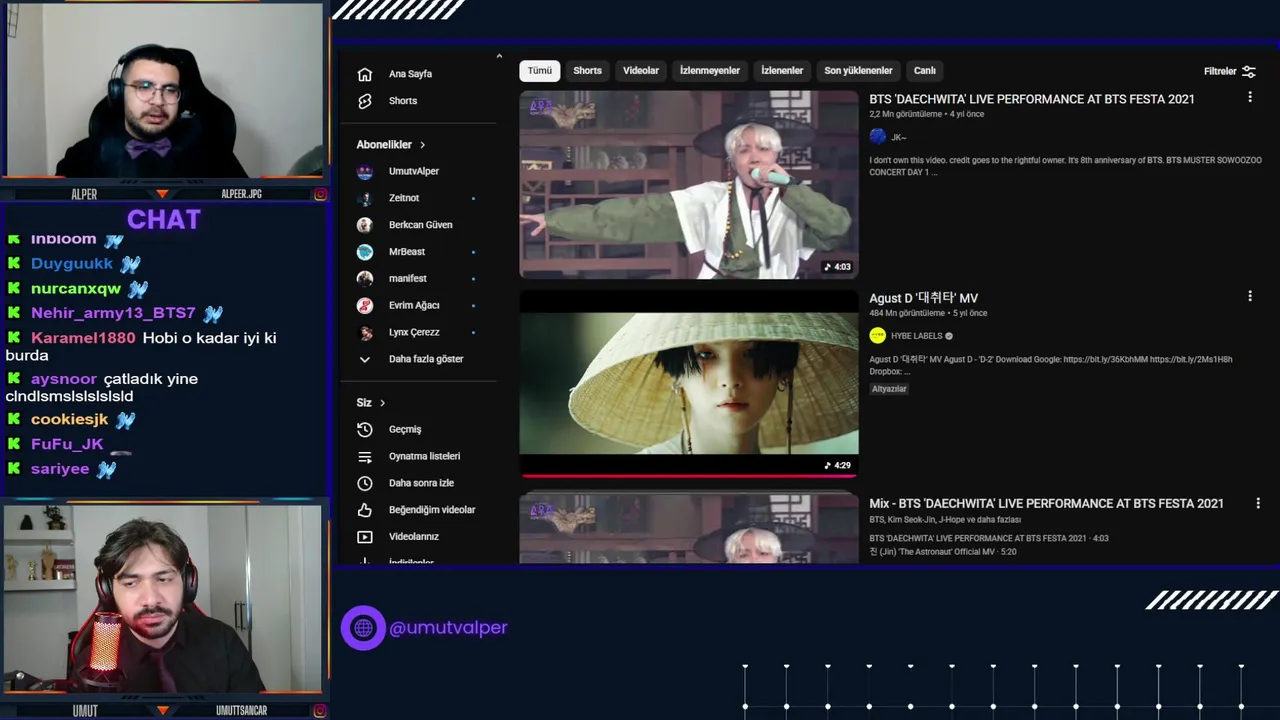1280x720 pixels.
Task: Click the JK~ channel avatar
Action: (x=878, y=136)
